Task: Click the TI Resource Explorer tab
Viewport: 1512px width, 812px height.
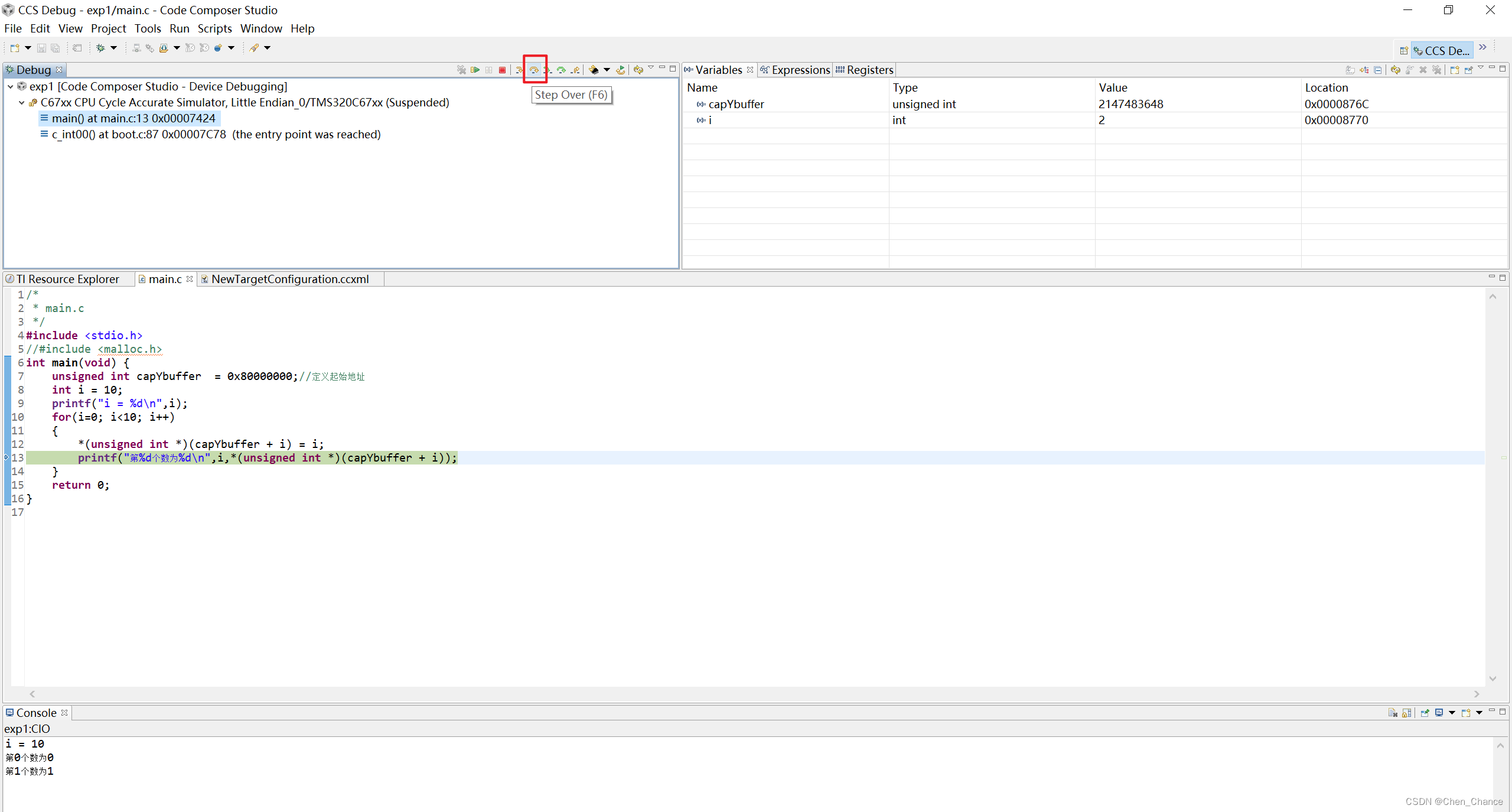Action: coord(67,279)
